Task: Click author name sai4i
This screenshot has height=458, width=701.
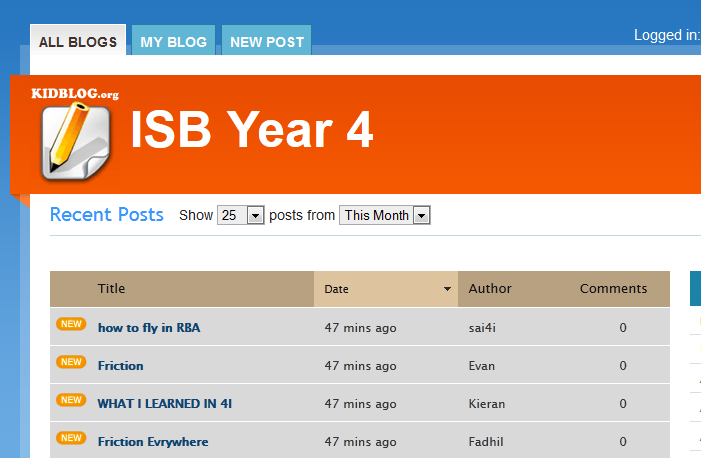Action: click(x=482, y=328)
